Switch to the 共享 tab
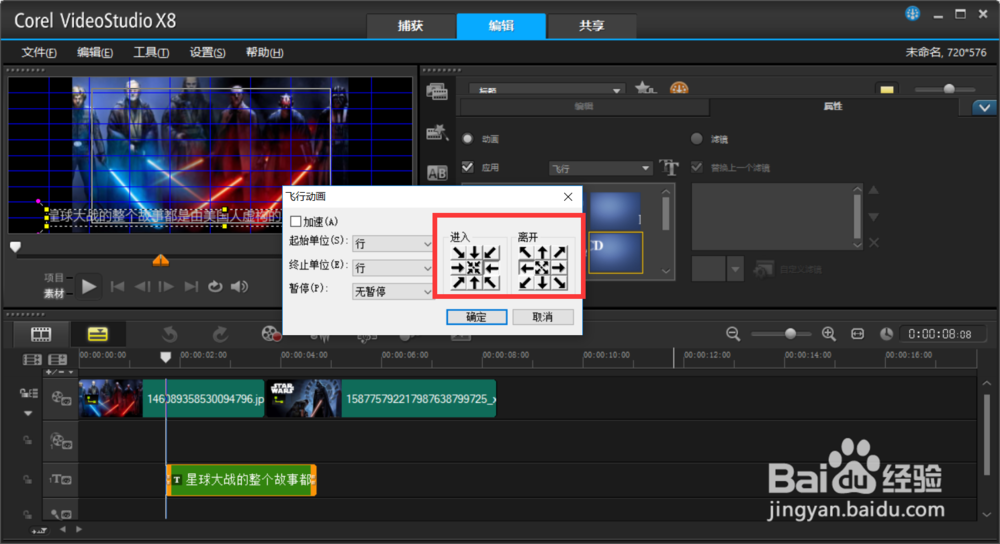1000x544 pixels. pyautogui.click(x=592, y=26)
